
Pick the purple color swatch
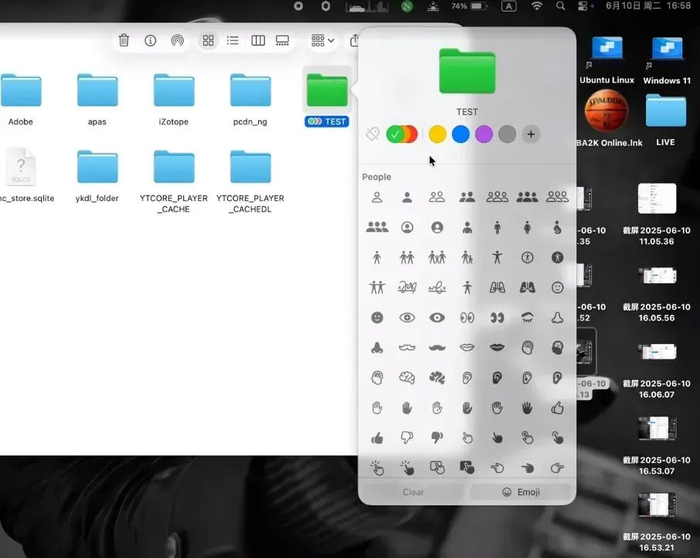pyautogui.click(x=483, y=134)
